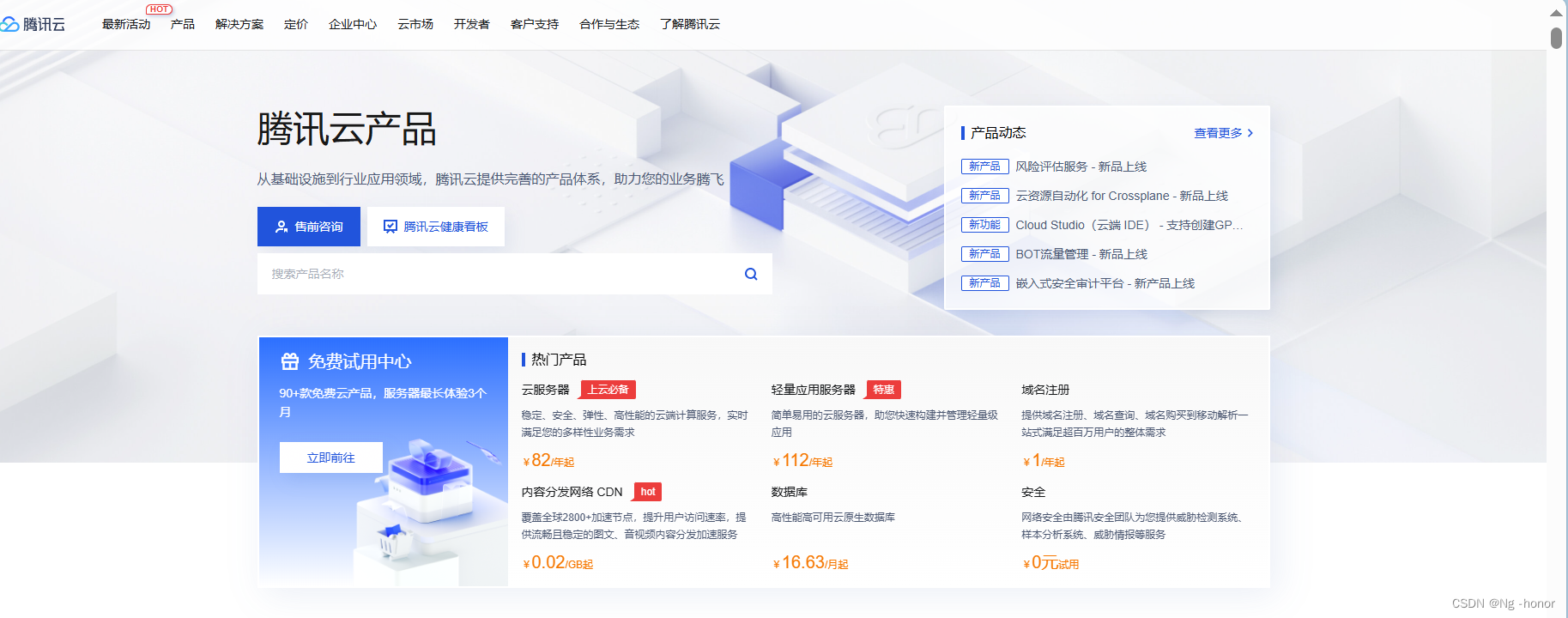Click the vertical scrollbar thumb
This screenshot has width=1568, height=618.
[x=1556, y=38]
